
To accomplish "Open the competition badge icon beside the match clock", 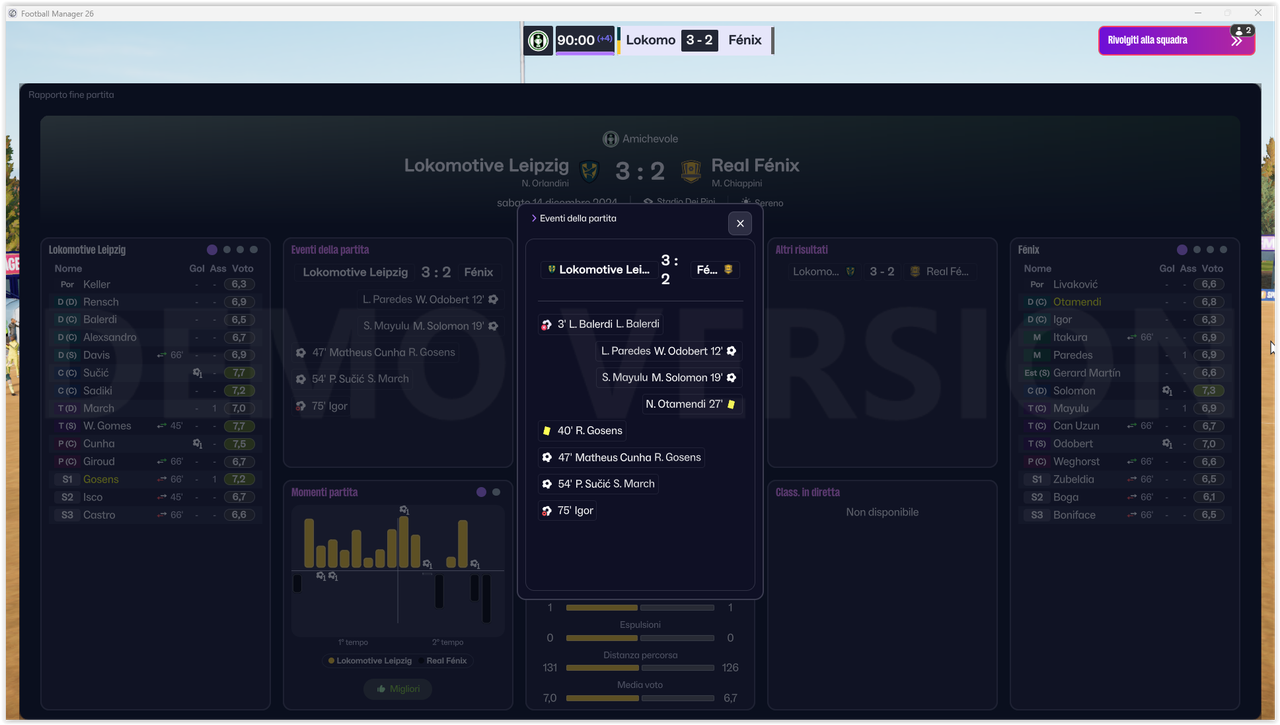I will click(x=539, y=41).
